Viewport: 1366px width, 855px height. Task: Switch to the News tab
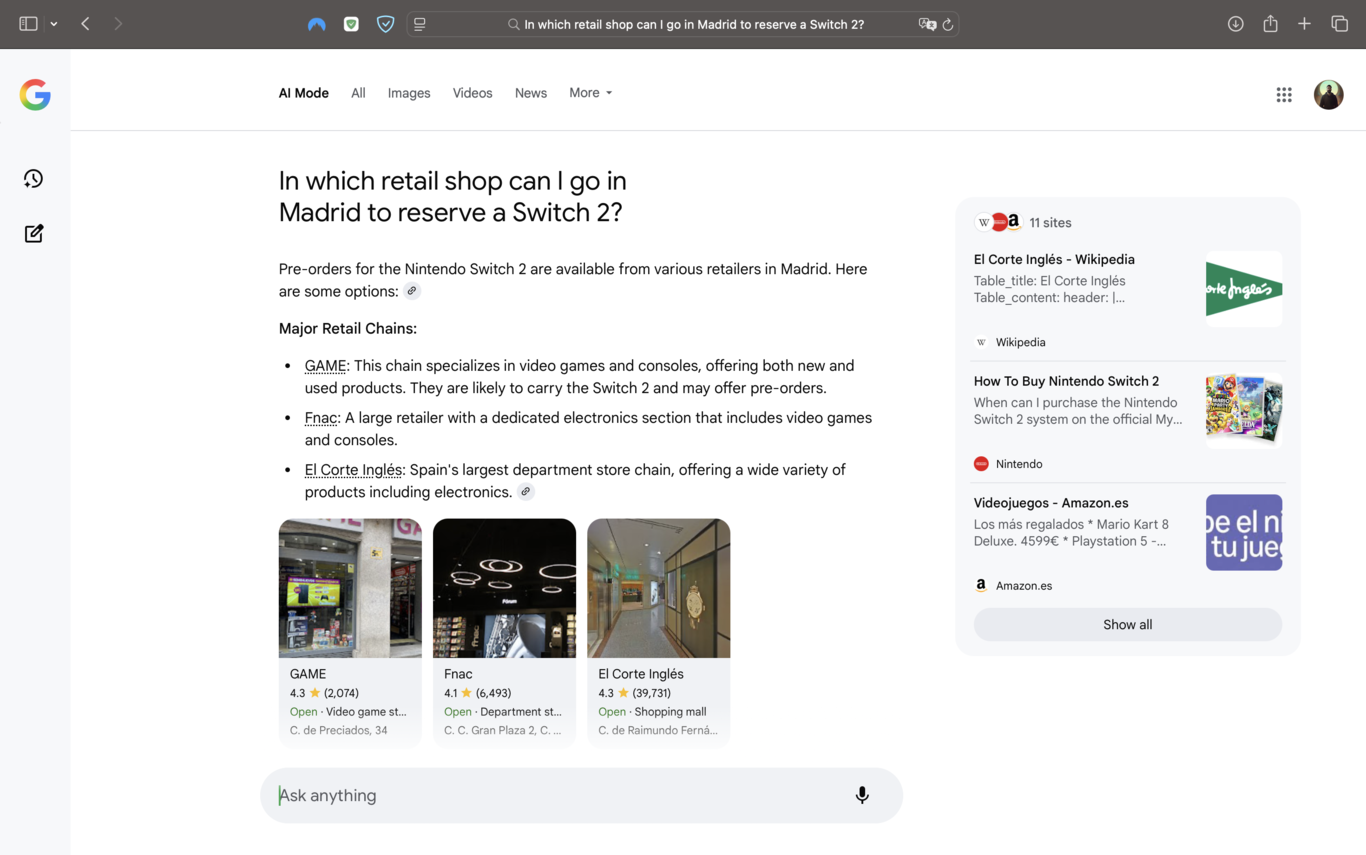pyautogui.click(x=531, y=93)
